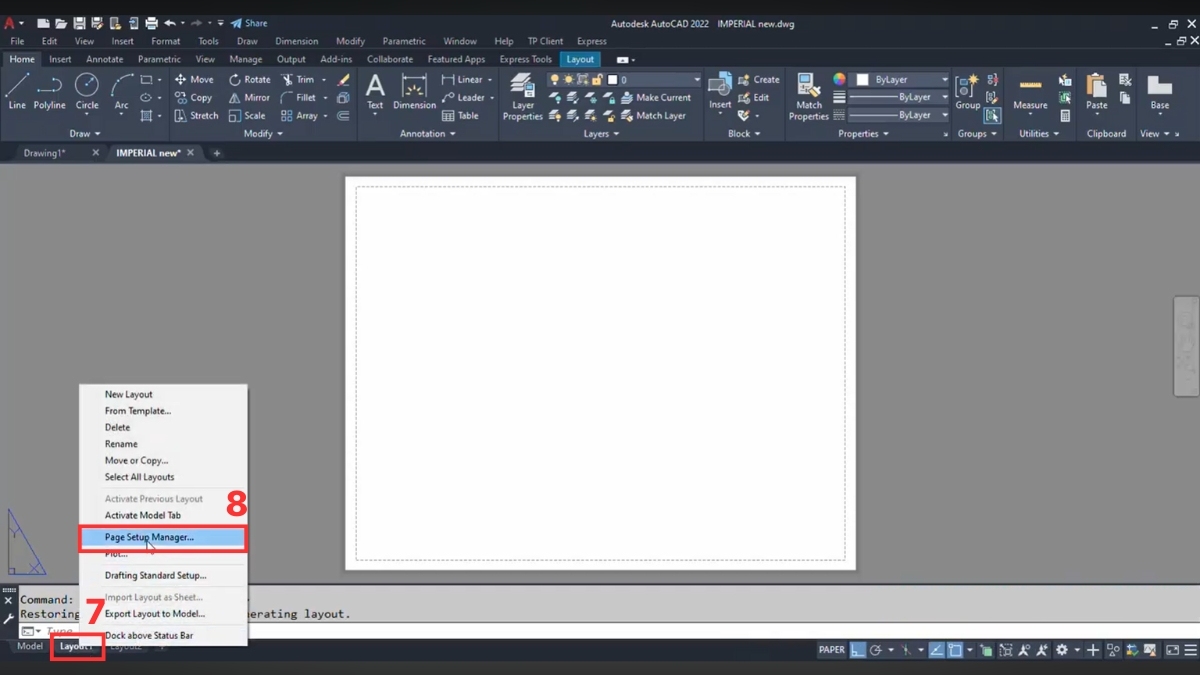This screenshot has height=675, width=1200.
Task: Add a new drawing tab with plus
Action: click(216, 153)
